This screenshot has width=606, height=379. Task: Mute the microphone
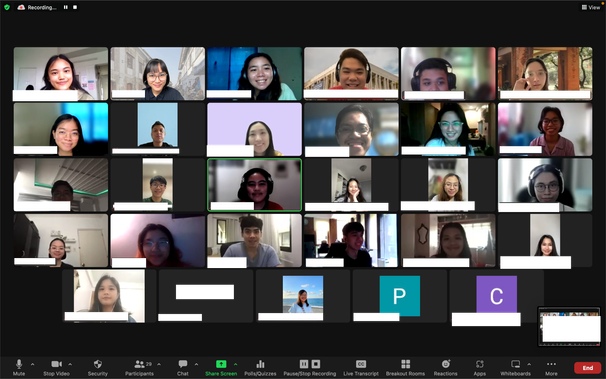pyautogui.click(x=19, y=367)
